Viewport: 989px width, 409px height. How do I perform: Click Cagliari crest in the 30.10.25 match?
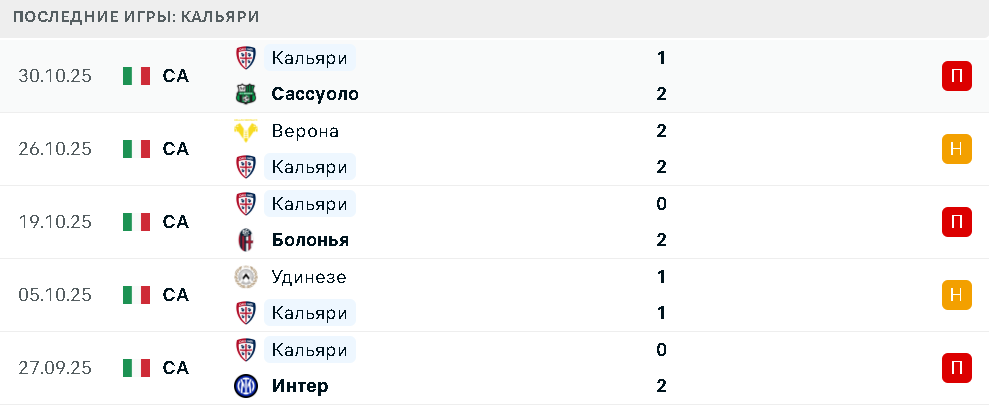click(244, 58)
